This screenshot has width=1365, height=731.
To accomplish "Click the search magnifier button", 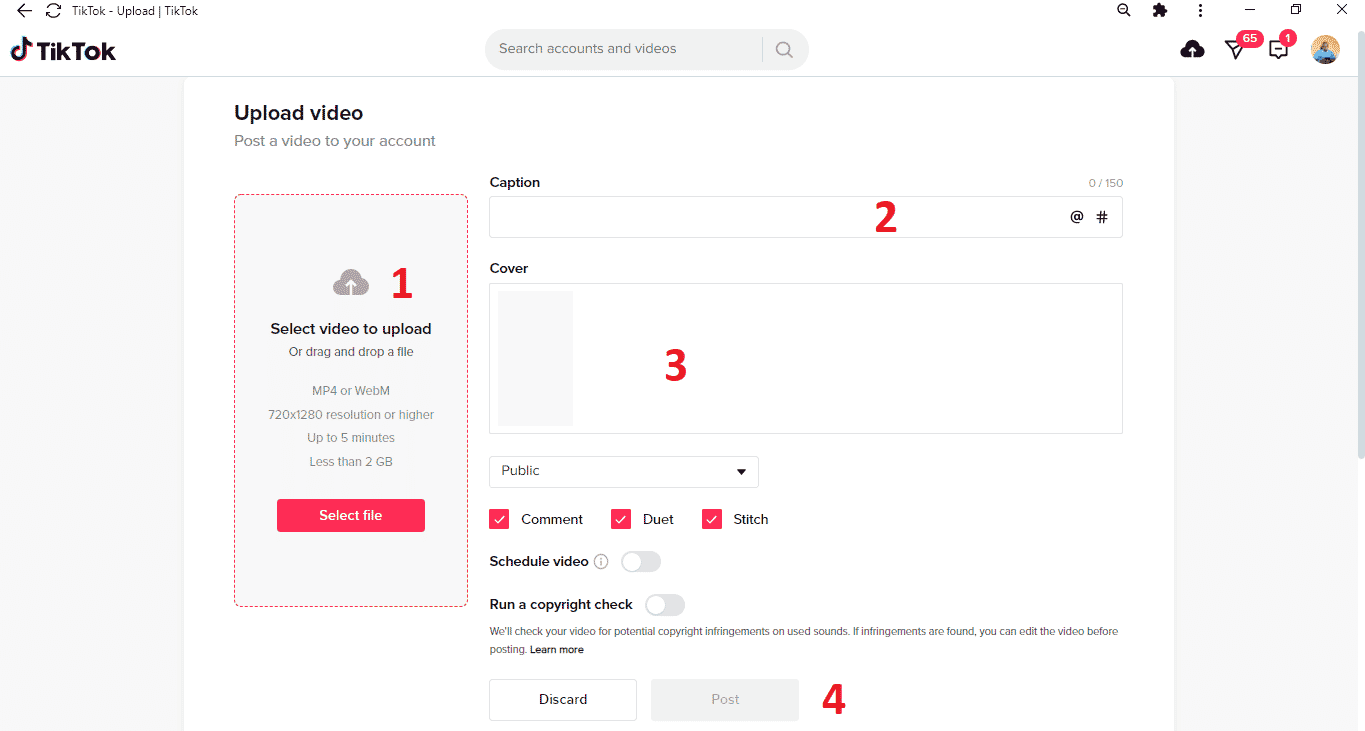I will coord(784,49).
